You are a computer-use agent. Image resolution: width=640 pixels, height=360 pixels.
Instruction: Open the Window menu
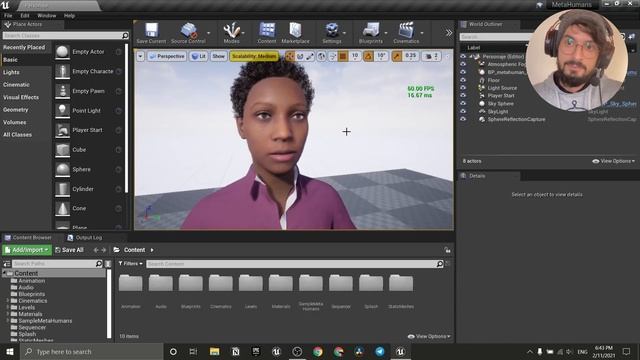click(47, 16)
